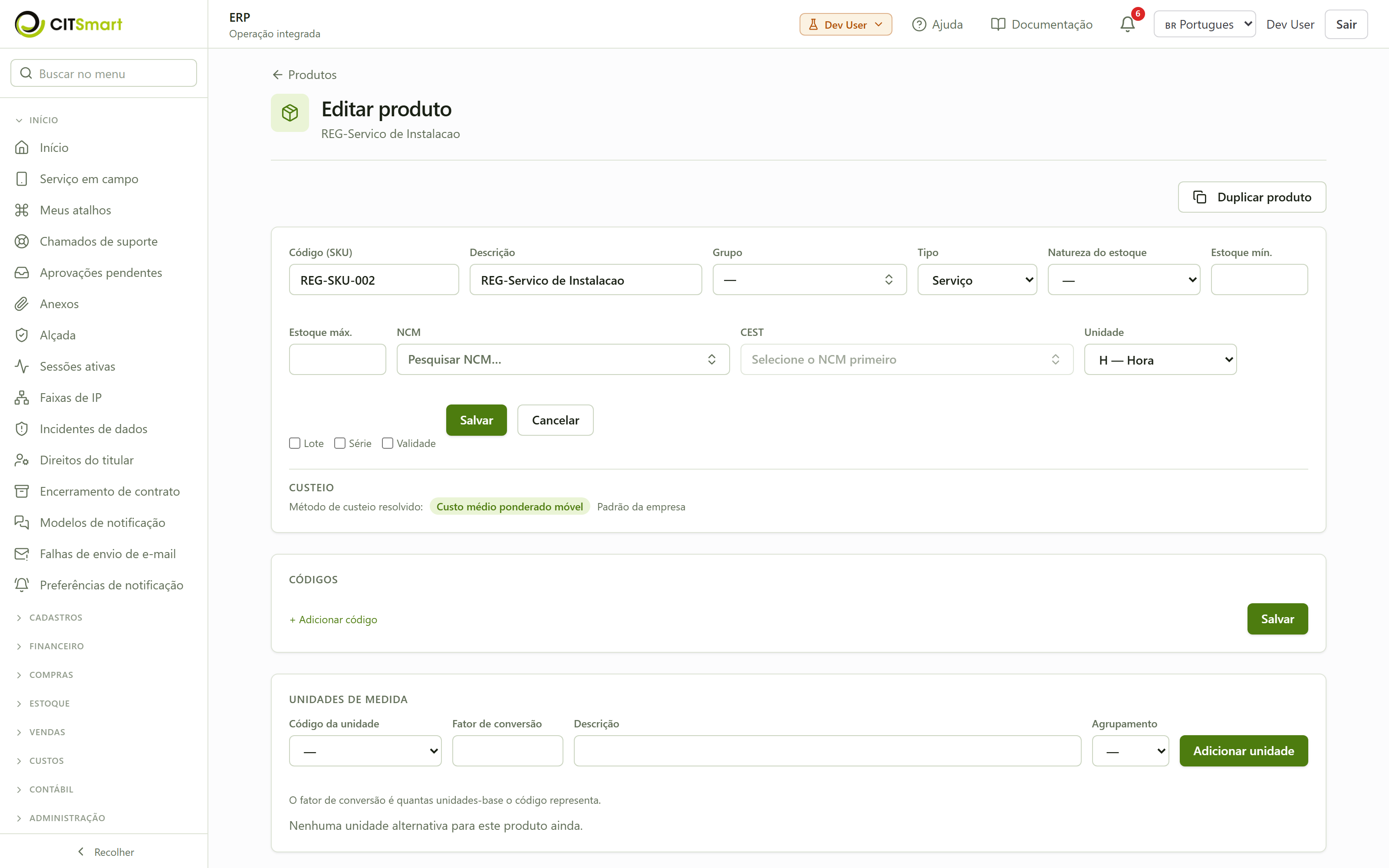The image size is (1389, 868).
Task: Click the Fator de conversão field
Action: click(507, 750)
